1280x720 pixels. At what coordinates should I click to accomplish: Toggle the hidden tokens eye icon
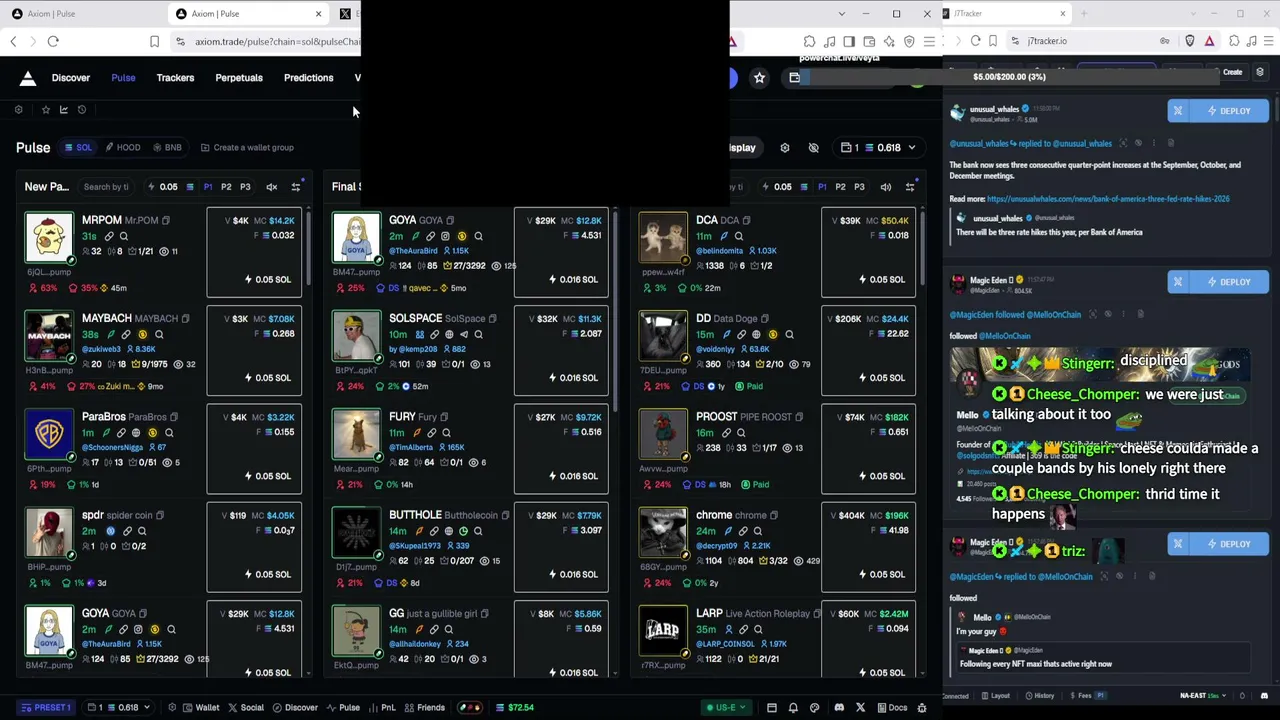coord(814,148)
